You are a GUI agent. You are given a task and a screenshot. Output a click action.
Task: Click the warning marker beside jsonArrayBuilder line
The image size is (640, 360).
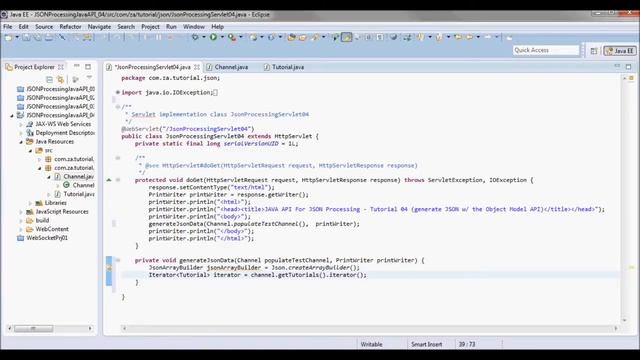point(109,268)
